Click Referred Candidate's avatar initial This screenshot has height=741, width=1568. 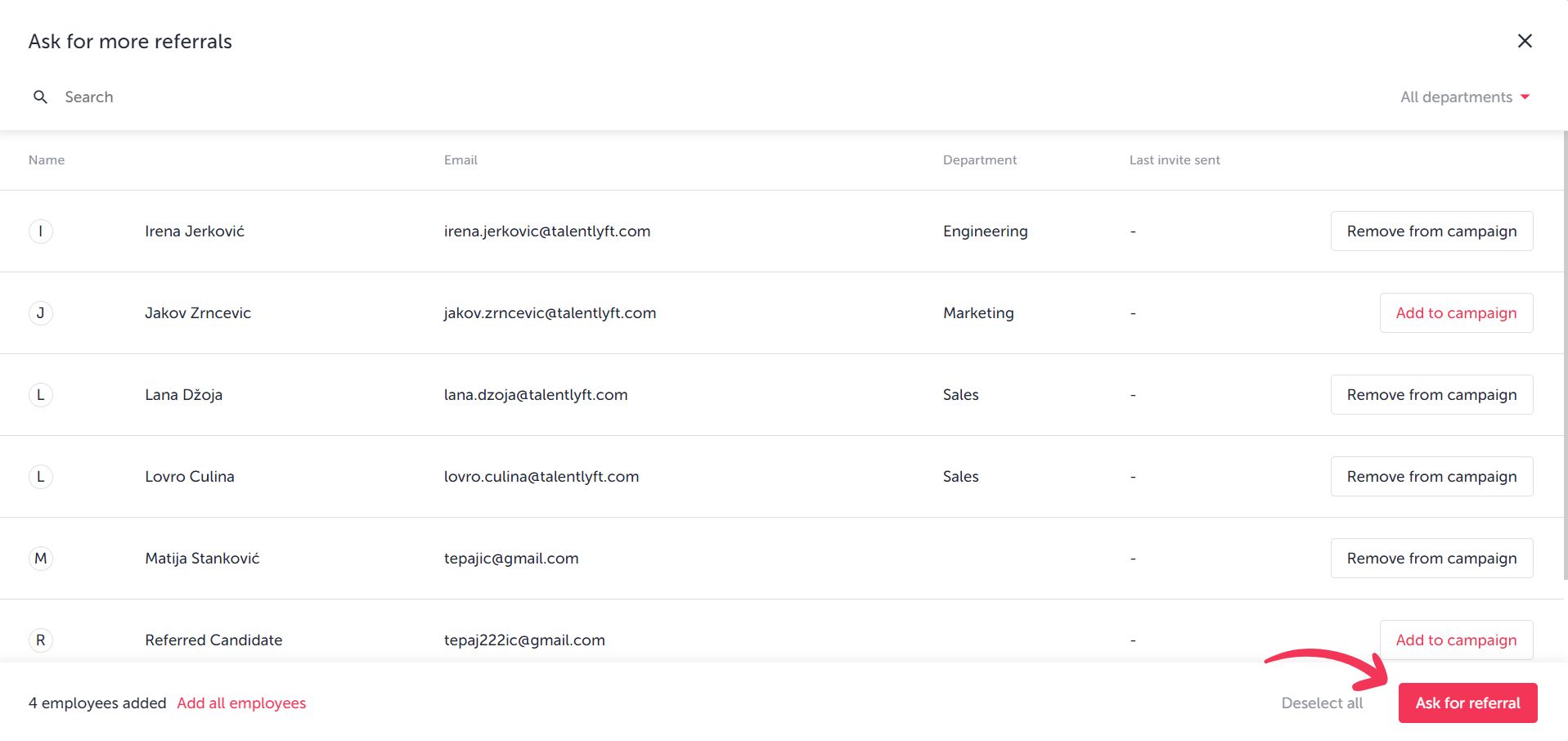42,640
